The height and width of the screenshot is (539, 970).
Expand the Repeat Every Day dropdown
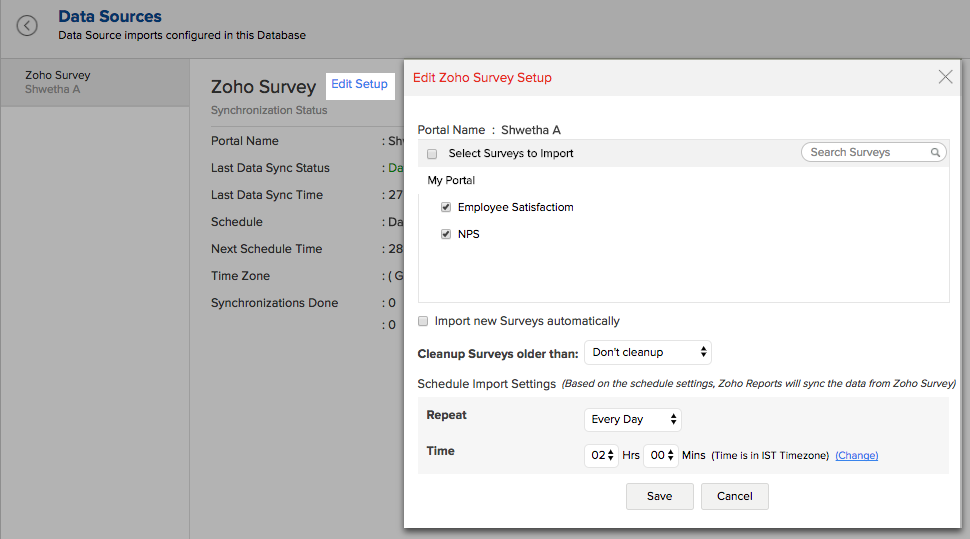pyautogui.click(x=633, y=419)
